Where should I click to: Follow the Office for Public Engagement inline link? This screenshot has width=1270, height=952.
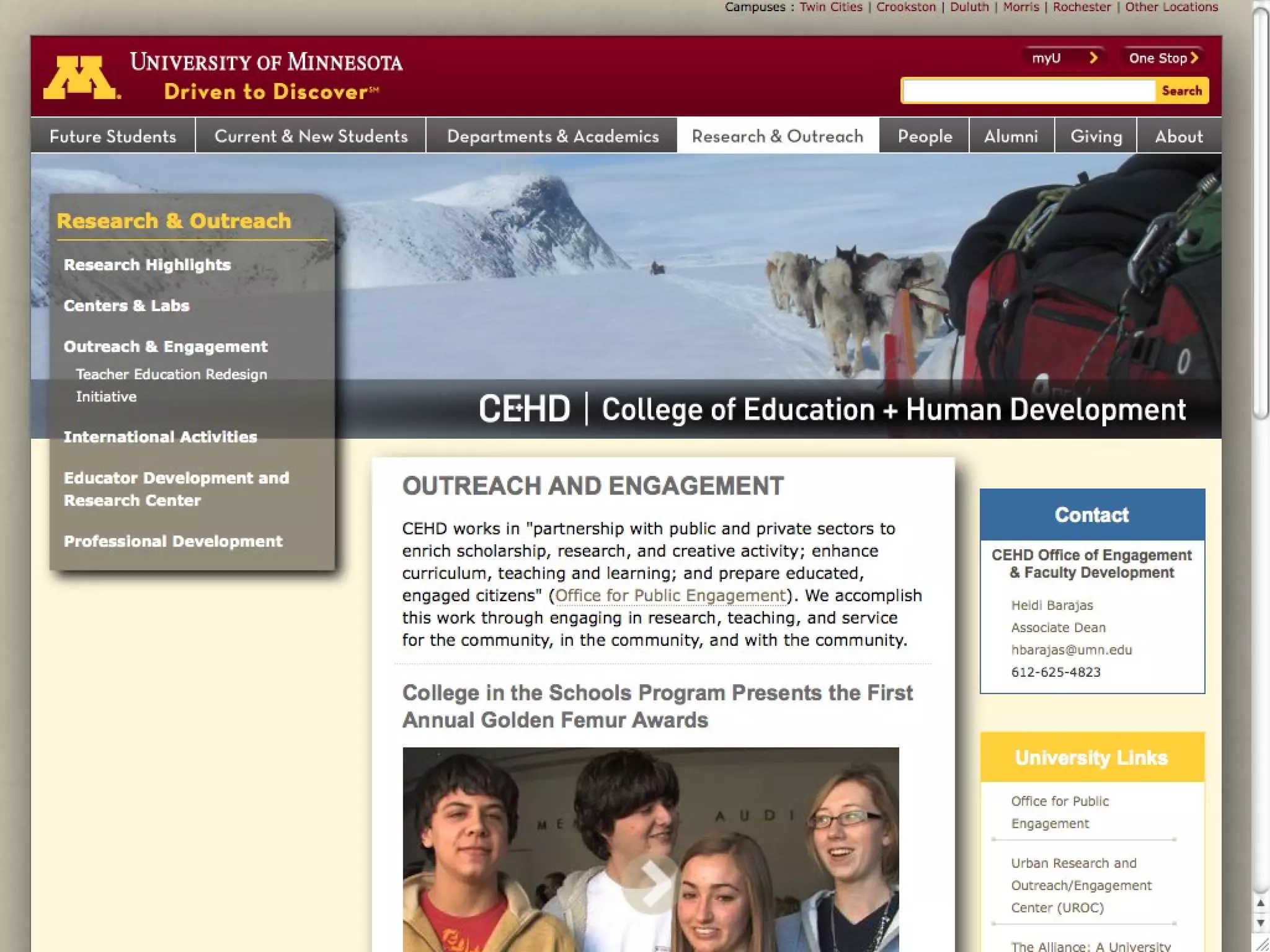670,596
